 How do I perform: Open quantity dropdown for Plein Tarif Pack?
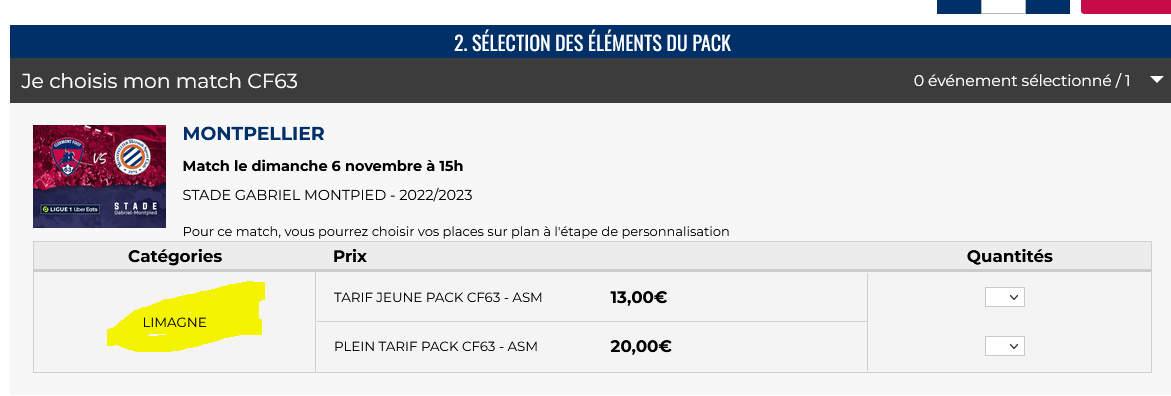click(1004, 347)
